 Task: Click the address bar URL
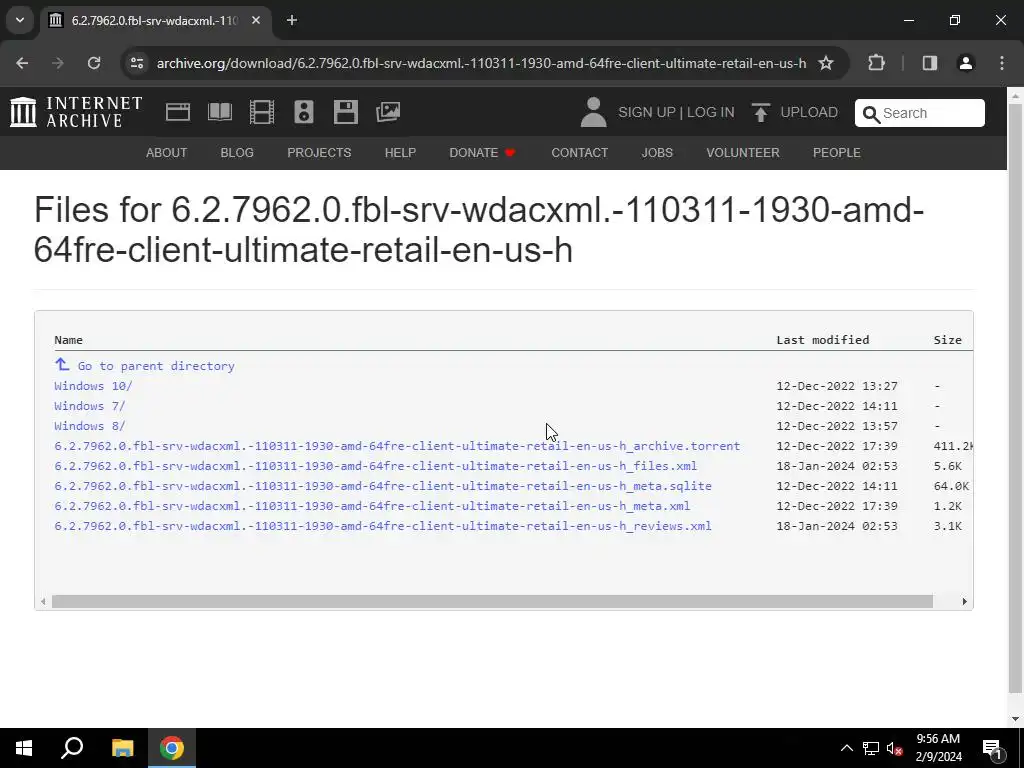click(x=481, y=63)
